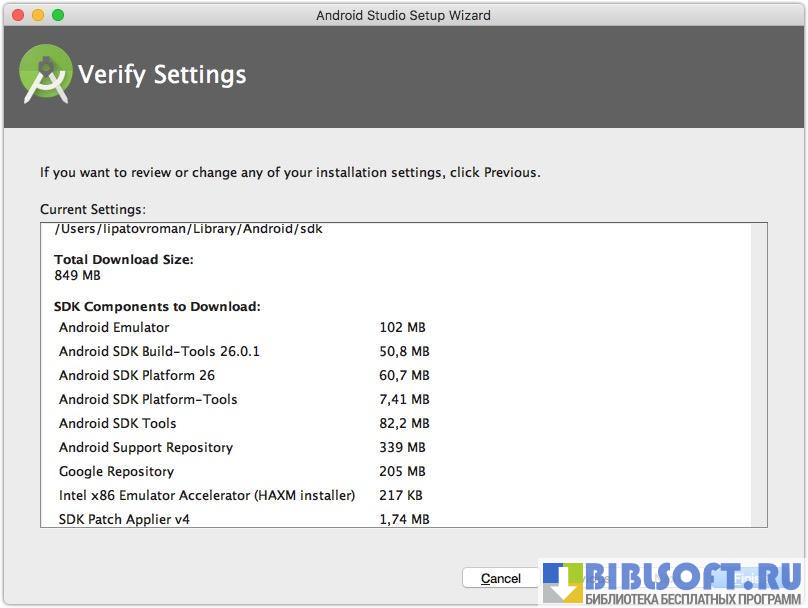This screenshot has height=608, width=808.
Task: Click the Android Studio logo icon
Action: (46, 73)
